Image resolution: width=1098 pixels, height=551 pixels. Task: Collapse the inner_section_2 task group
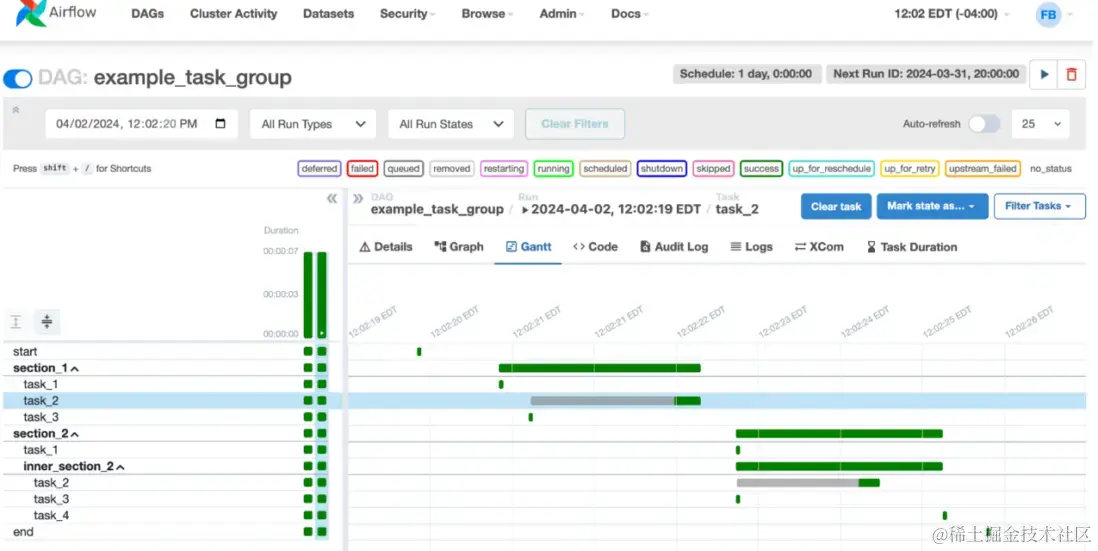pos(74,466)
